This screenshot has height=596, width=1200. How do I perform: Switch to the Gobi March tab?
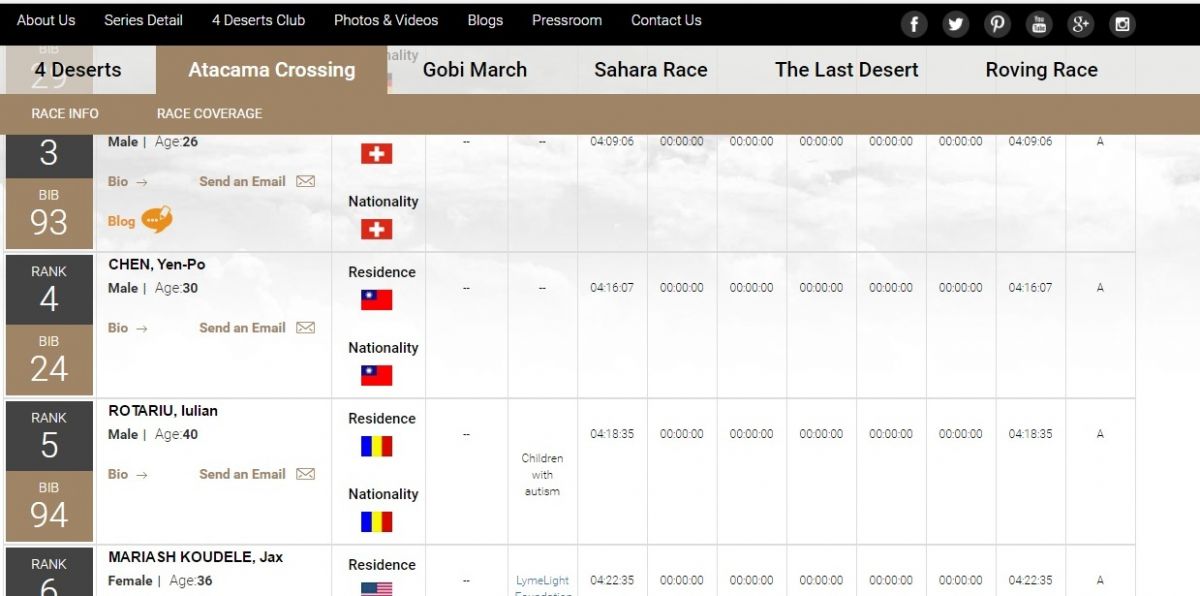point(474,70)
